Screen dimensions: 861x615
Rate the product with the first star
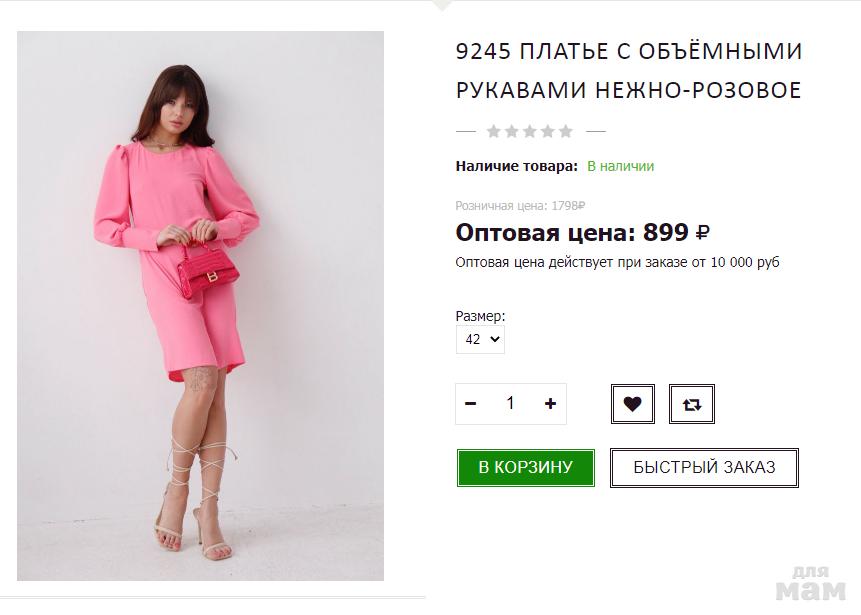tap(494, 131)
